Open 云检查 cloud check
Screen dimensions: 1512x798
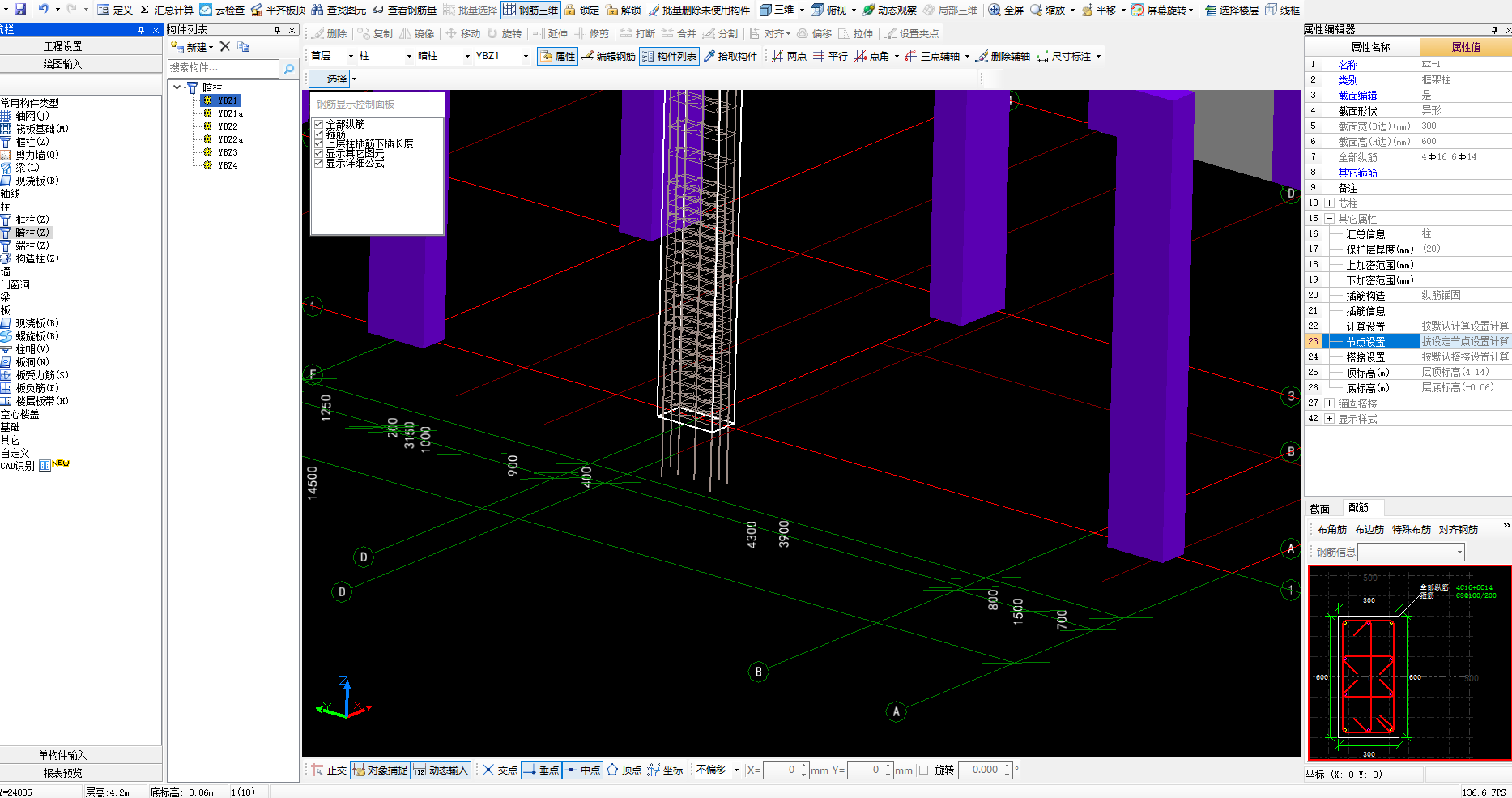(222, 10)
